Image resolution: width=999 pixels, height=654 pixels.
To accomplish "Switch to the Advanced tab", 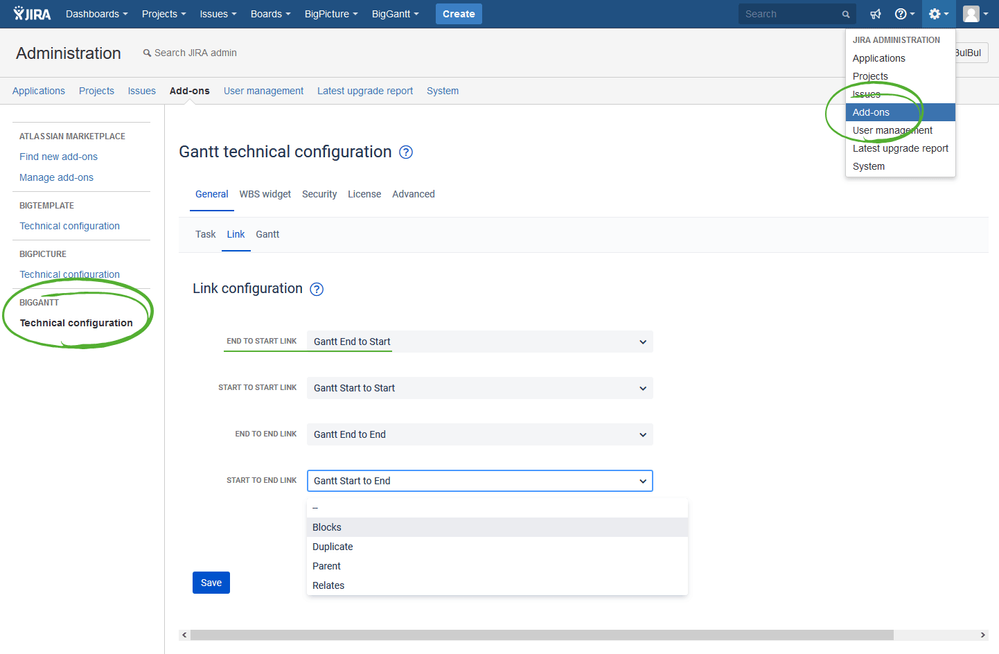I will point(413,194).
